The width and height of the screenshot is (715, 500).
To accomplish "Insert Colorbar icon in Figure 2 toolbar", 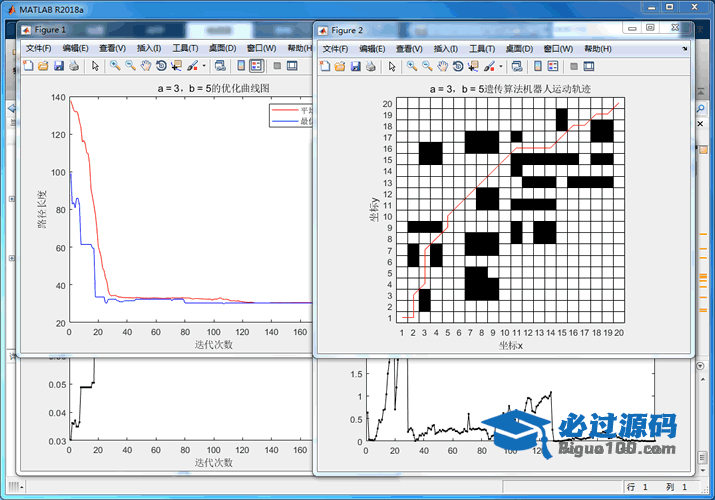I will tap(538, 67).
